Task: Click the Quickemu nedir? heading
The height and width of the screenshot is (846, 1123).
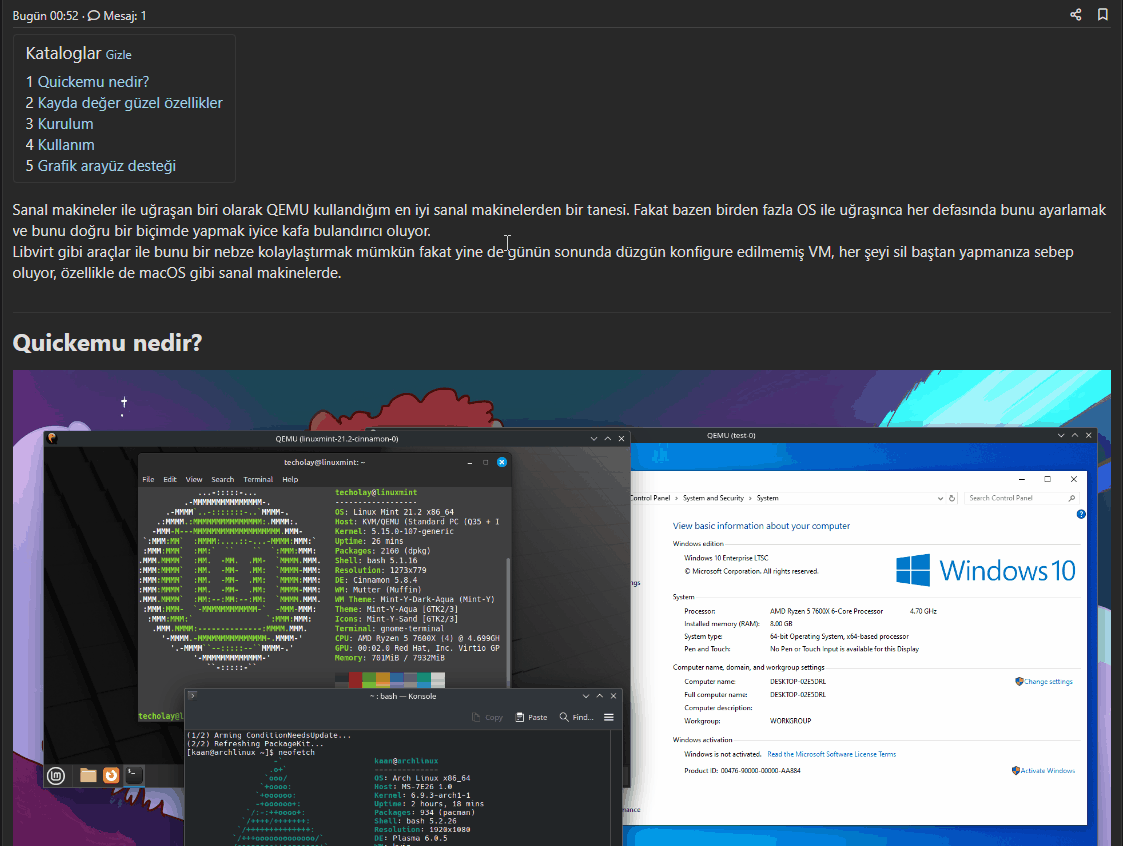Action: [x=107, y=342]
